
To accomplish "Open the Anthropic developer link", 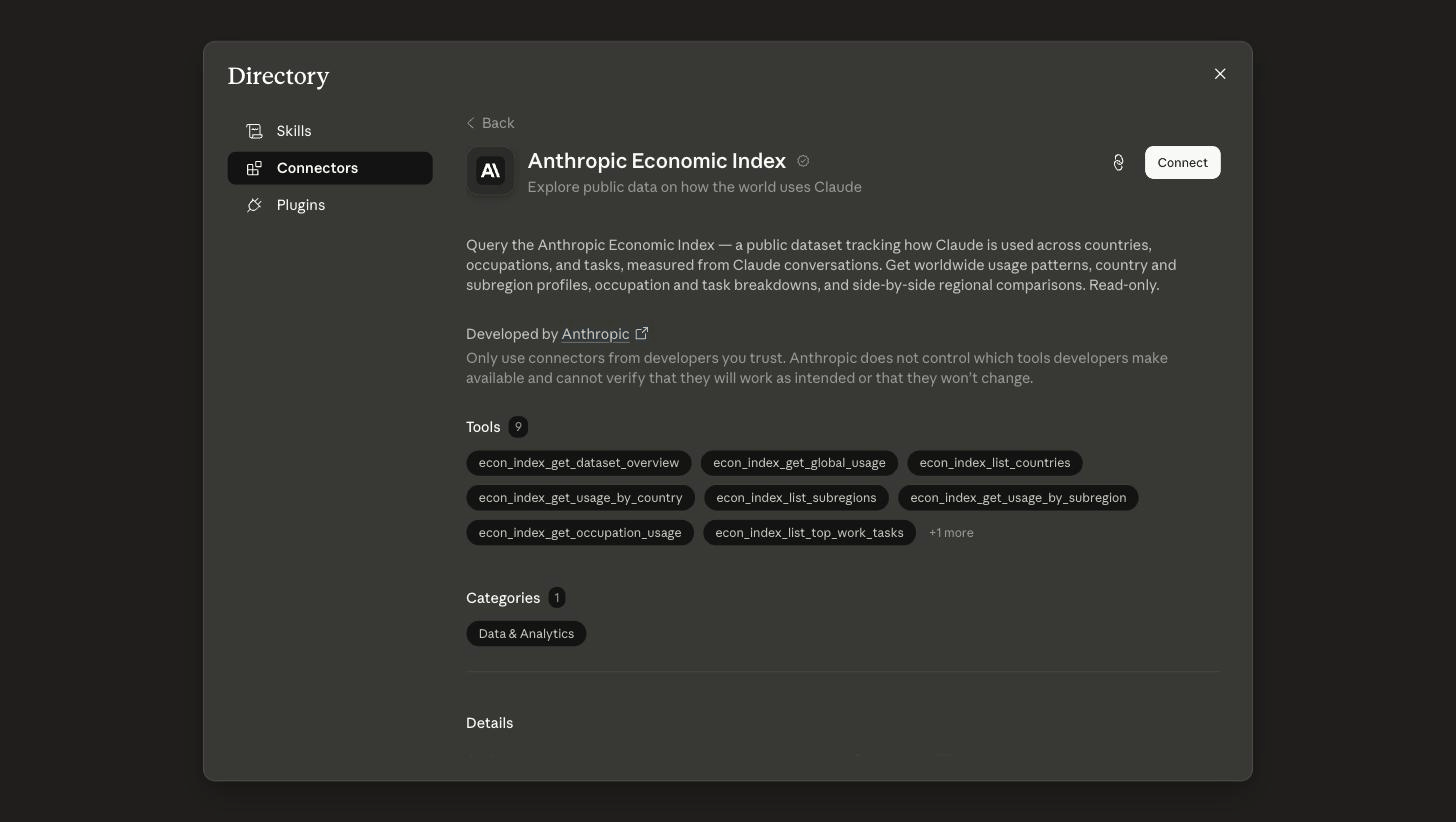I will [595, 334].
